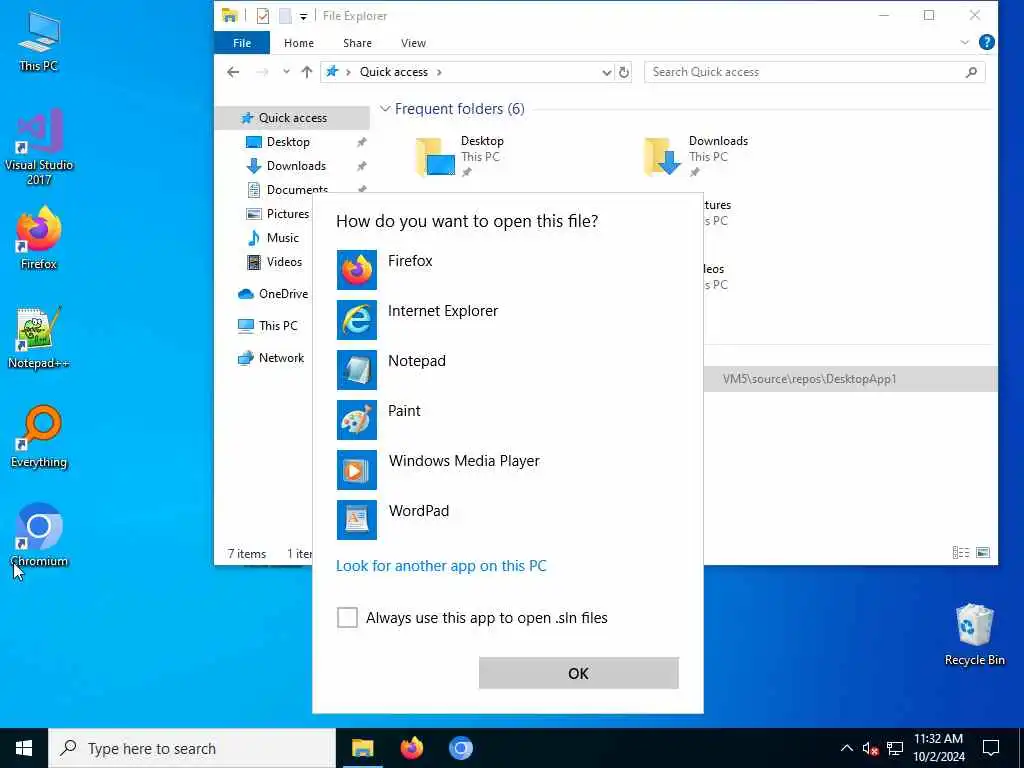Click the search magnifier in File Explorer
The image size is (1024, 768).
click(971, 72)
